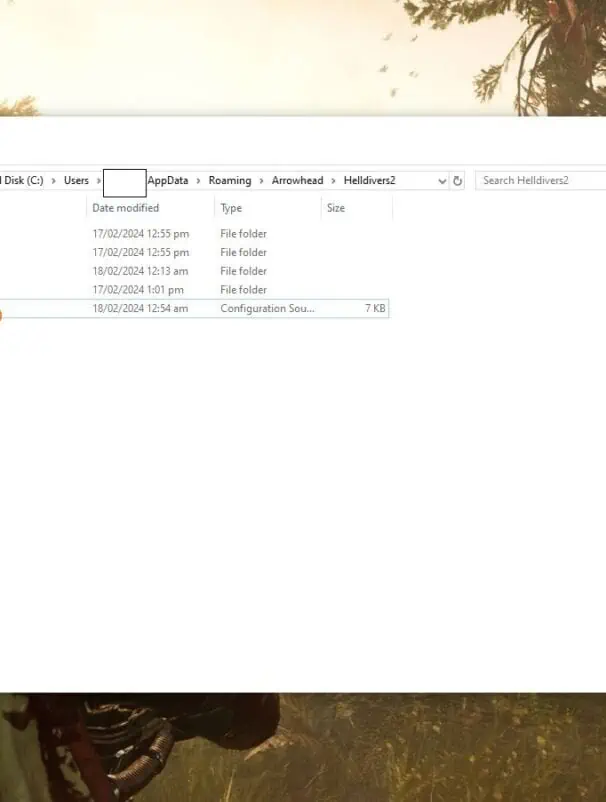606x802 pixels.
Task: Go to the Arrowhead breadcrumb
Action: point(298,181)
